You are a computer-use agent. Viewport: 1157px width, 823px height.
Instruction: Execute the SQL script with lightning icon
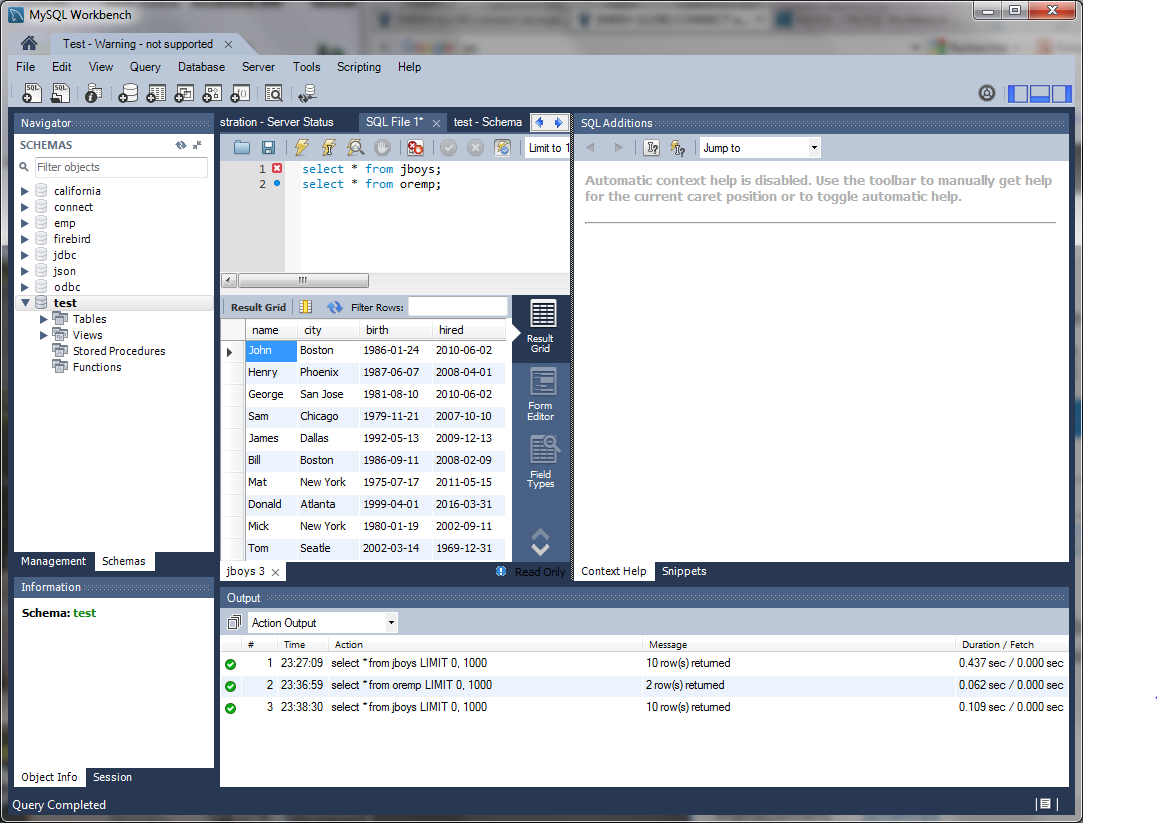302,148
